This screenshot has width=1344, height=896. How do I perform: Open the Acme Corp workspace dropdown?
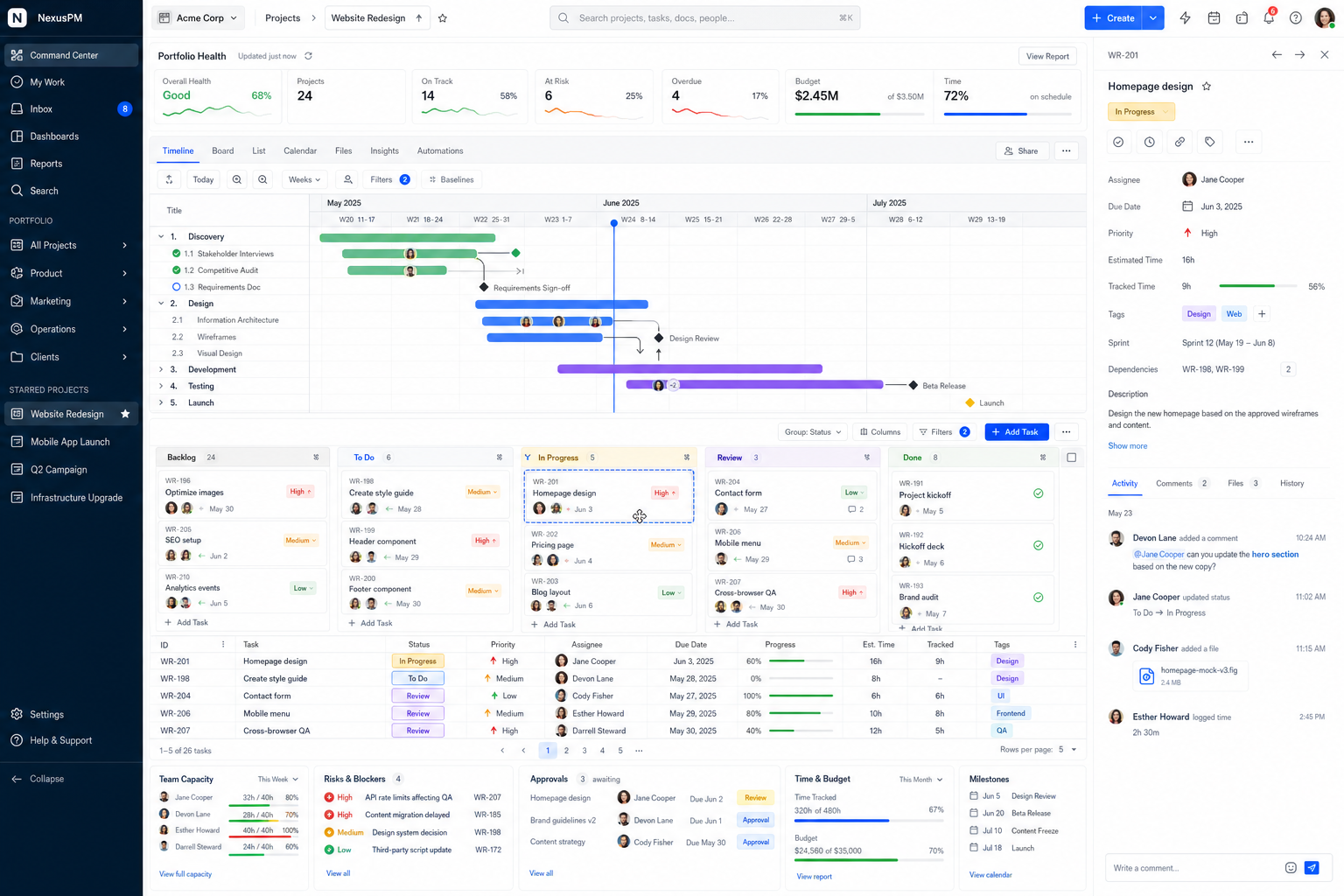click(x=199, y=17)
